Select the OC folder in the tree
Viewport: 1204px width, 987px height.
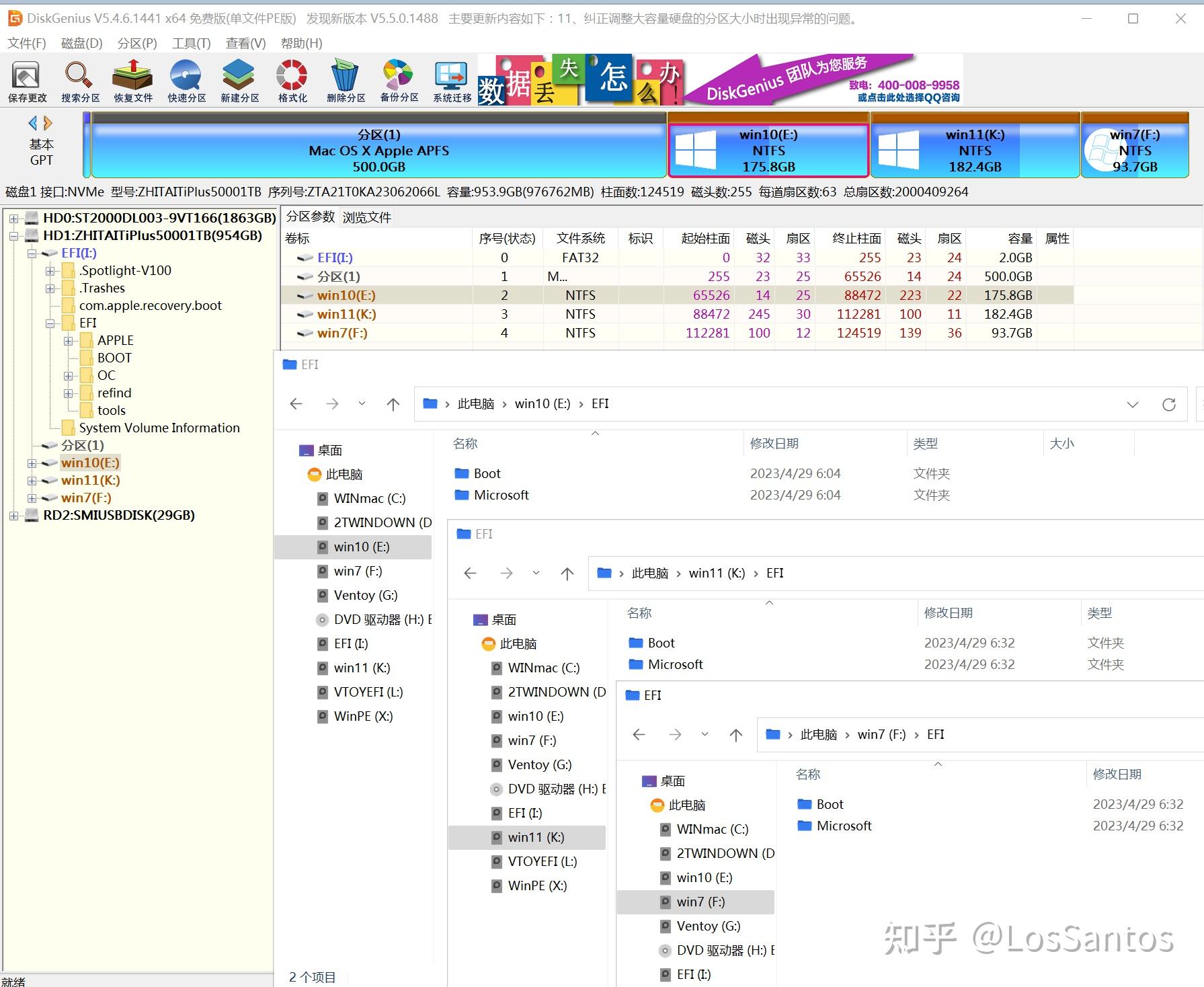pos(106,375)
